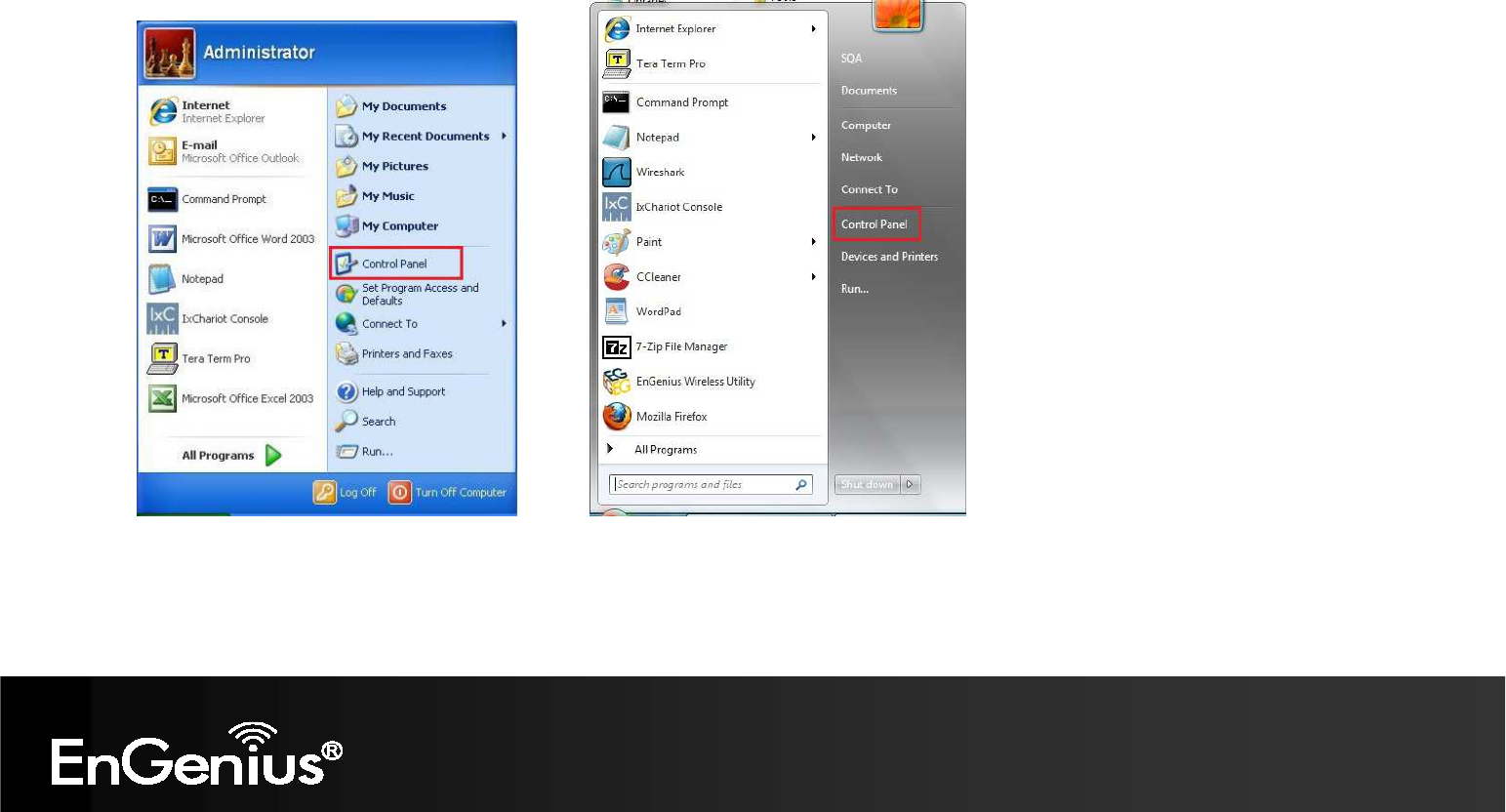Select Connect To in Windows 7 right pane
Image resolution: width=1506 pixels, height=812 pixels.
[x=870, y=189]
